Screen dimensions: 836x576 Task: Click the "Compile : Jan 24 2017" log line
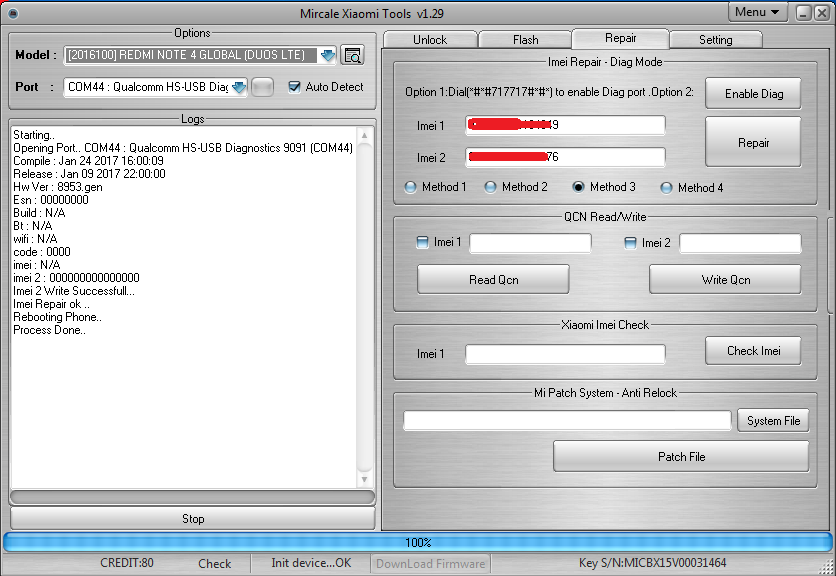(88, 161)
